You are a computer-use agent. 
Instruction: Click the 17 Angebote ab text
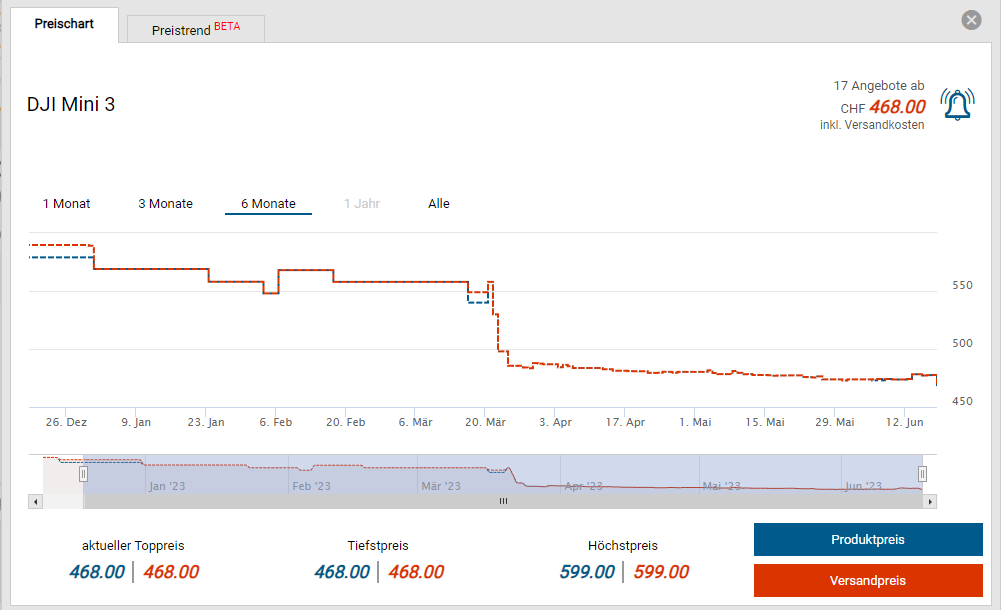point(878,86)
